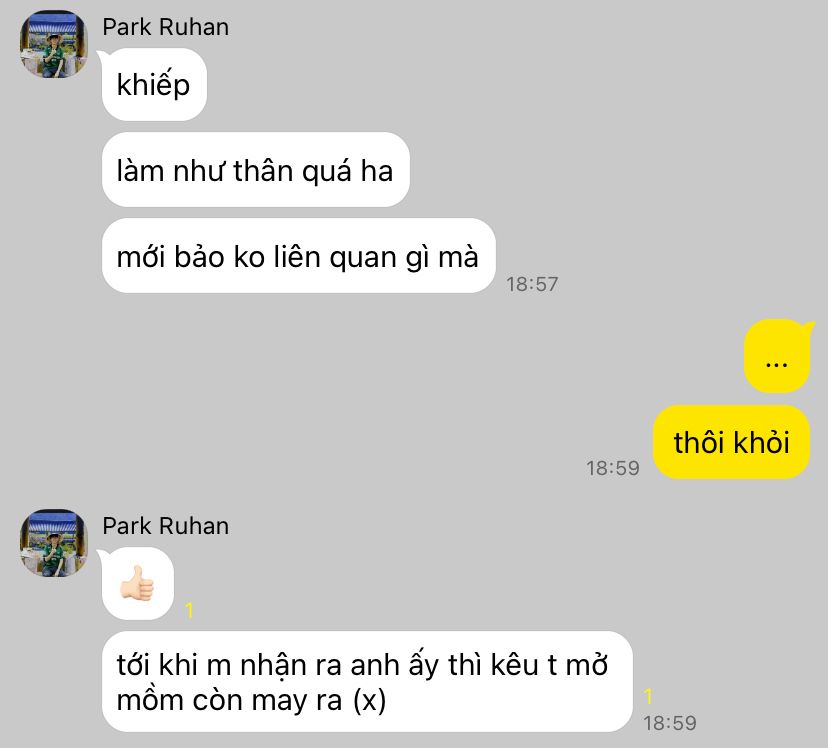
Task: Tap the 18:59 timestamp under the last message
Action: tap(670, 723)
